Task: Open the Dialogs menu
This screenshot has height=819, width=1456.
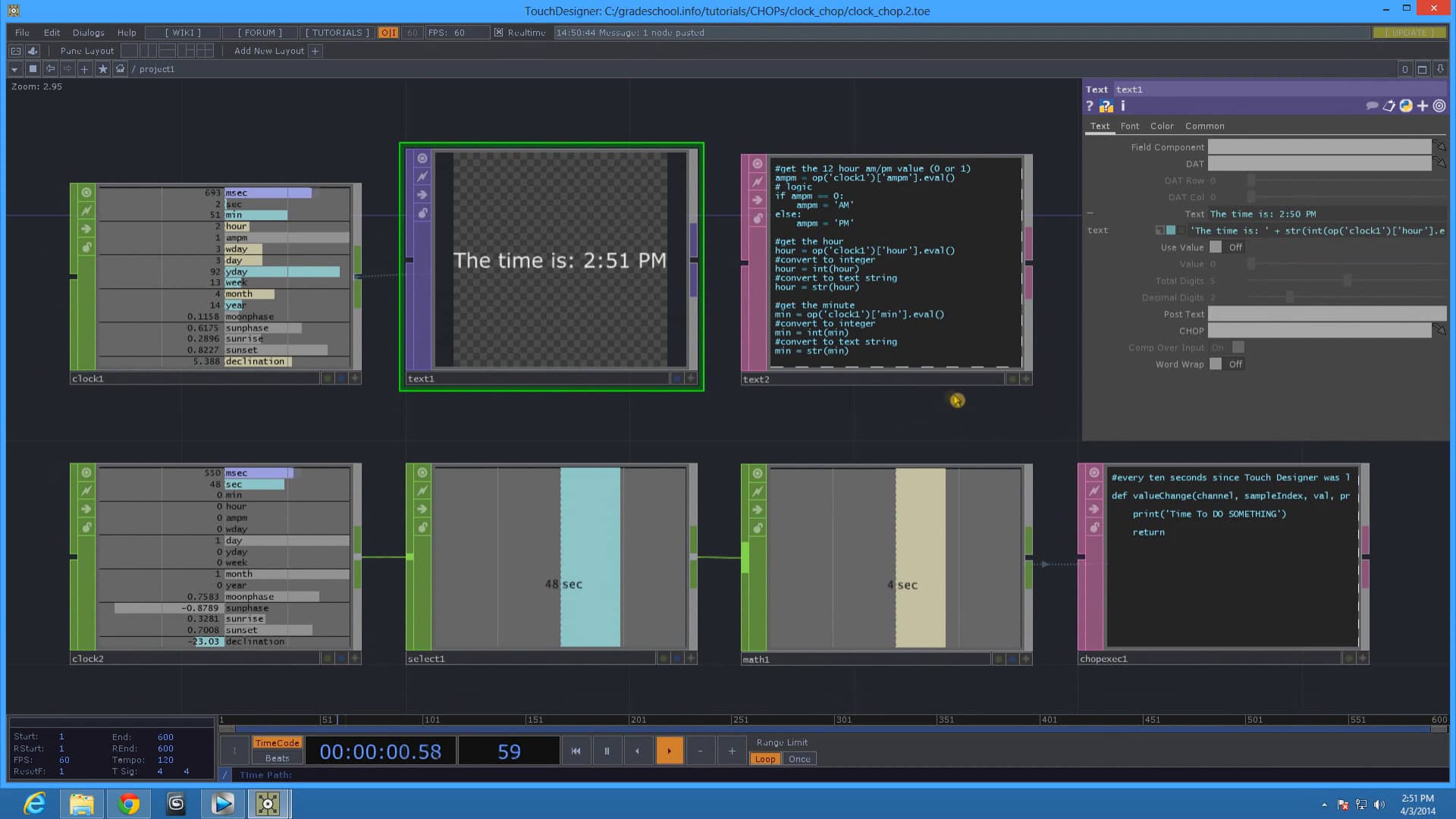Action: pos(87,33)
